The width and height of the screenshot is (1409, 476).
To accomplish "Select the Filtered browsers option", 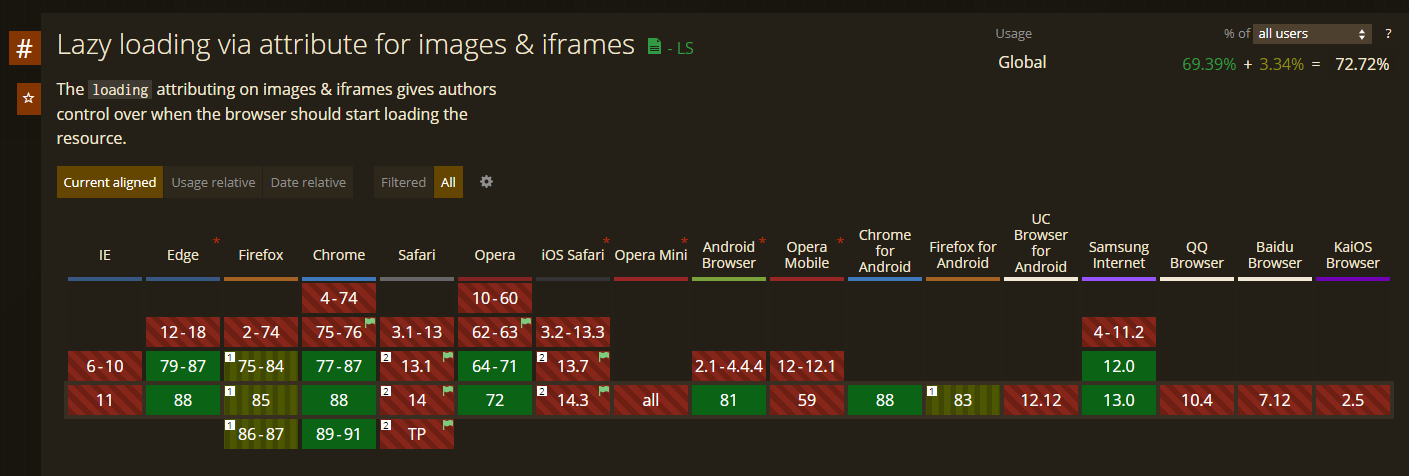I will point(404,182).
